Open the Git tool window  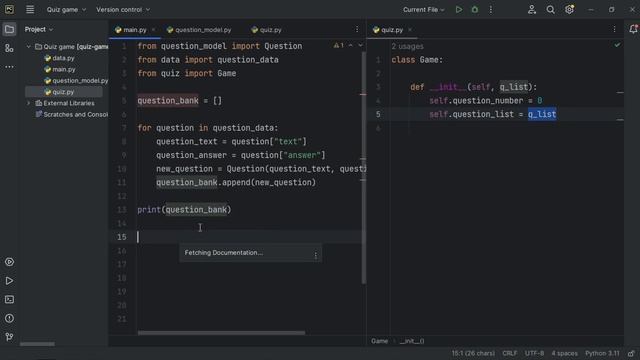point(9,337)
